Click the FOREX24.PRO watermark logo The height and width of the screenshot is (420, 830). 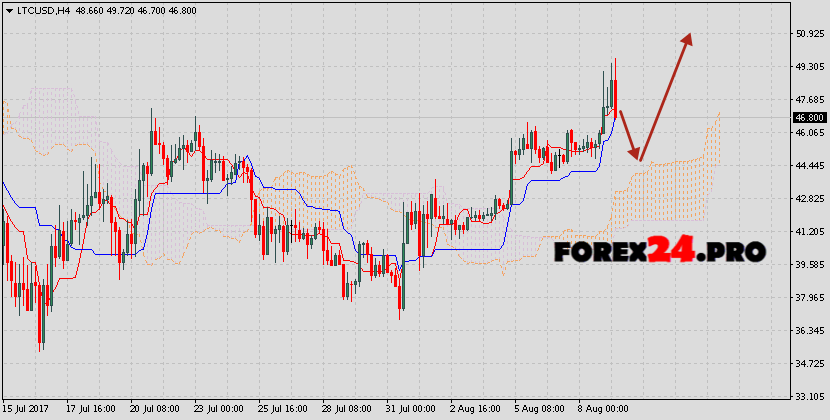coord(659,251)
